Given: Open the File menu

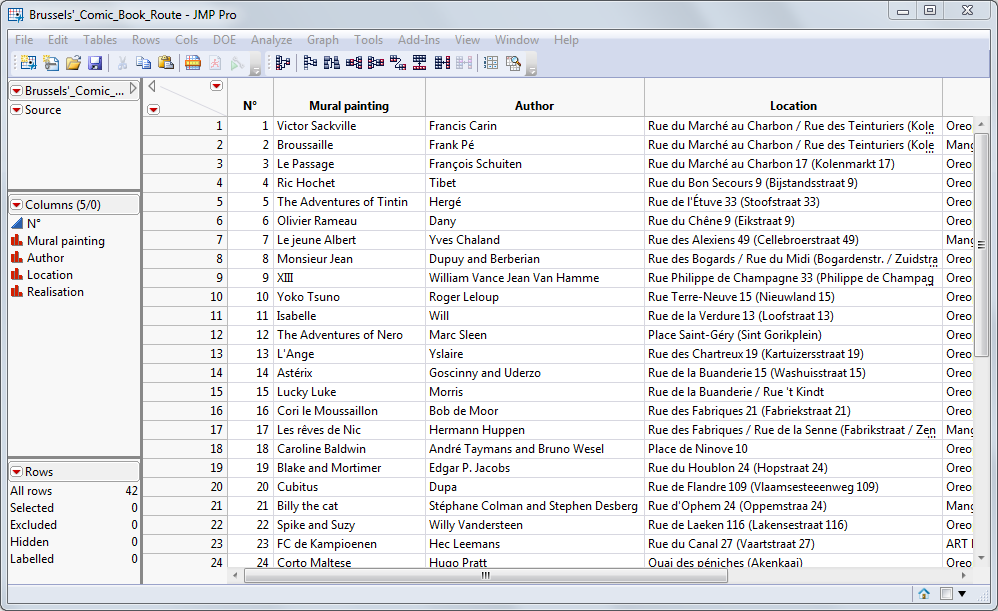Looking at the screenshot, I should click(x=24, y=40).
